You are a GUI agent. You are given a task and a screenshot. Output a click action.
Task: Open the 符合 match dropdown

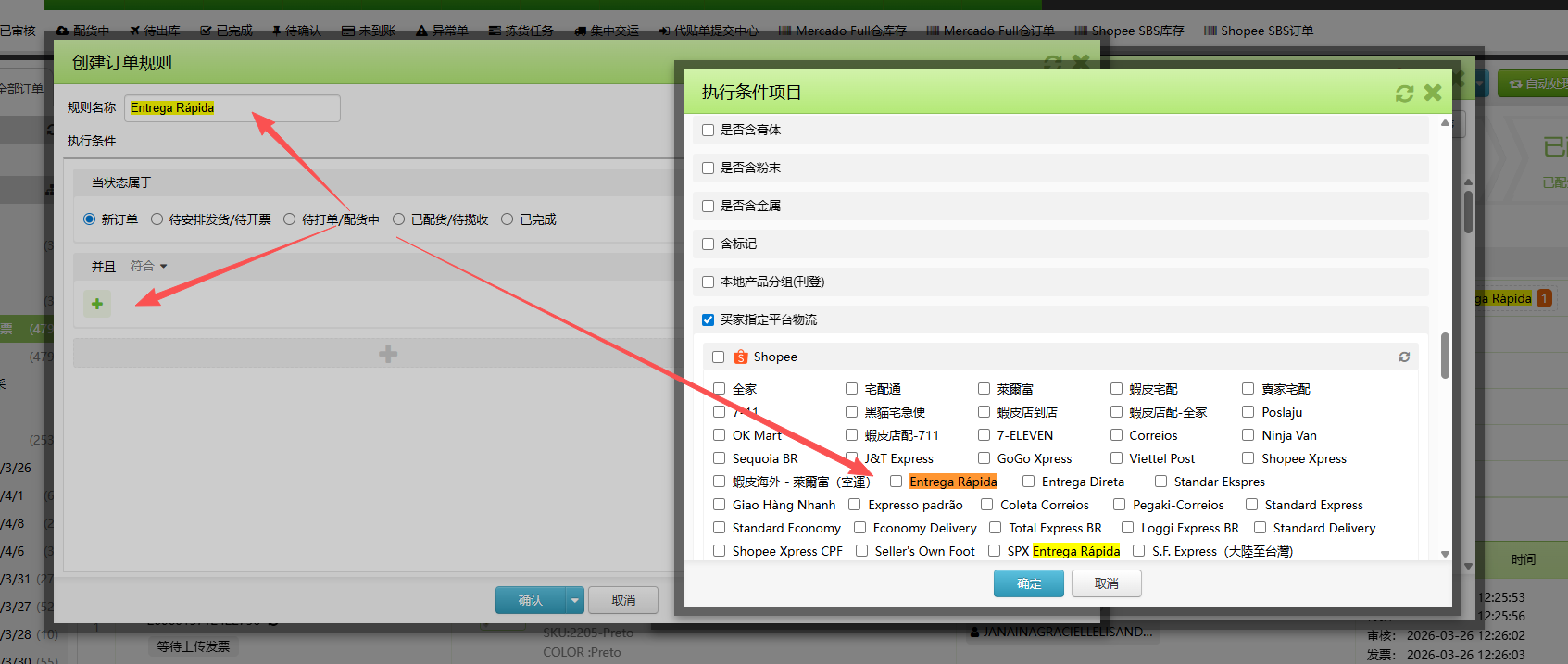point(148,267)
